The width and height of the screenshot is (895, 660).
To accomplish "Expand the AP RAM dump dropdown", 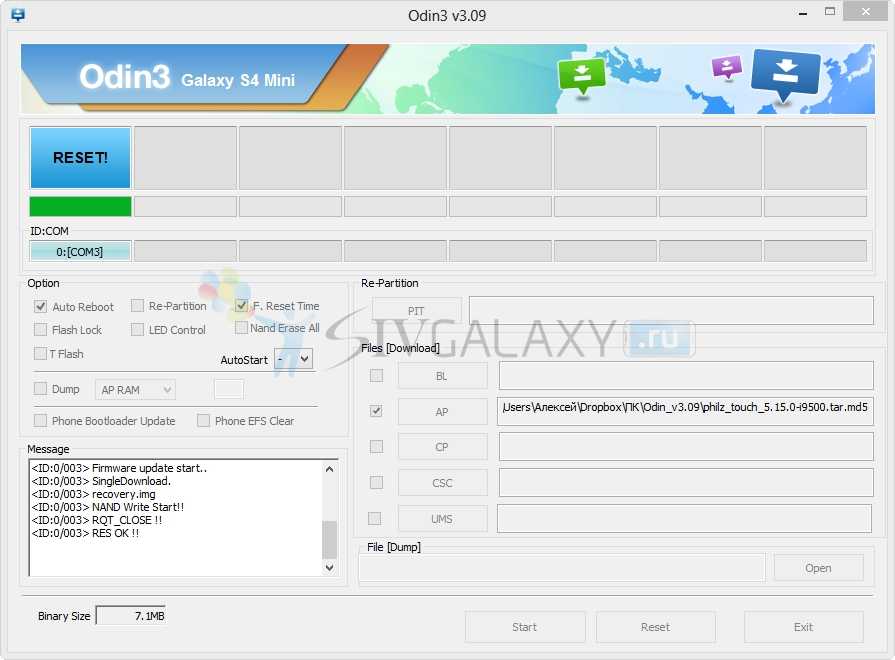I will click(x=136, y=390).
